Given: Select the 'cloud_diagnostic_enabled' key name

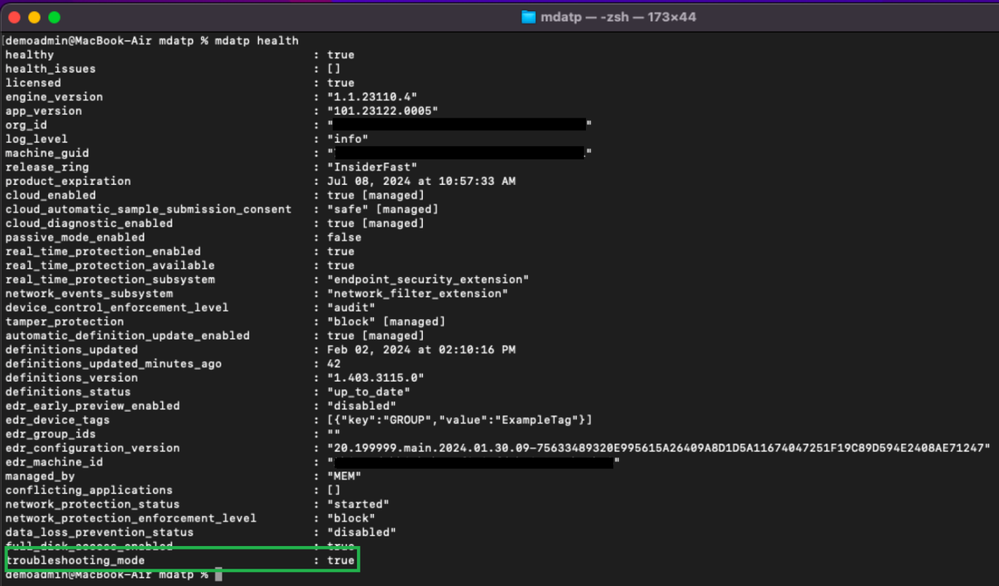Looking at the screenshot, I should pos(89,223).
